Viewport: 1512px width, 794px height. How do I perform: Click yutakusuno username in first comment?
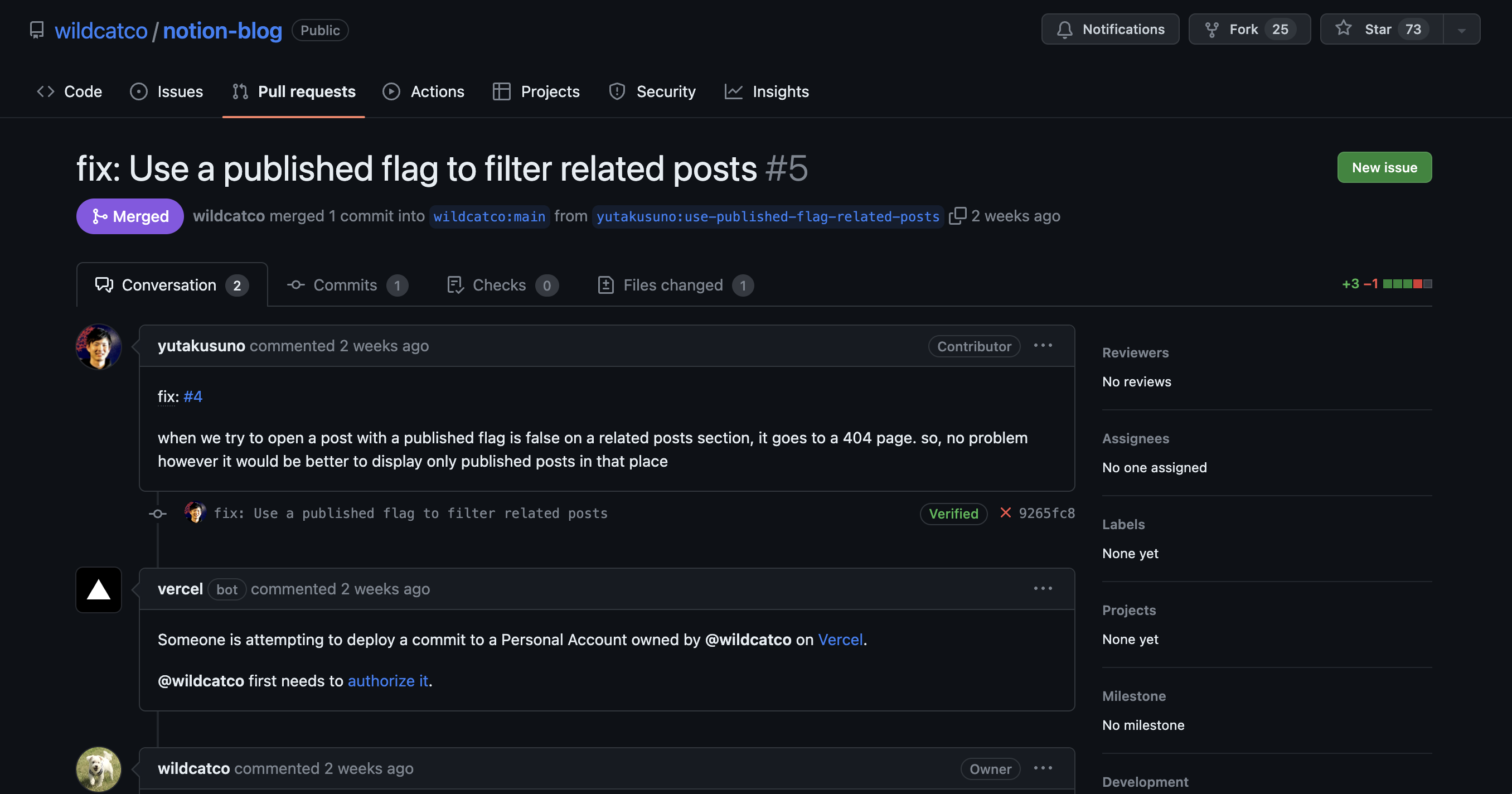(x=201, y=346)
